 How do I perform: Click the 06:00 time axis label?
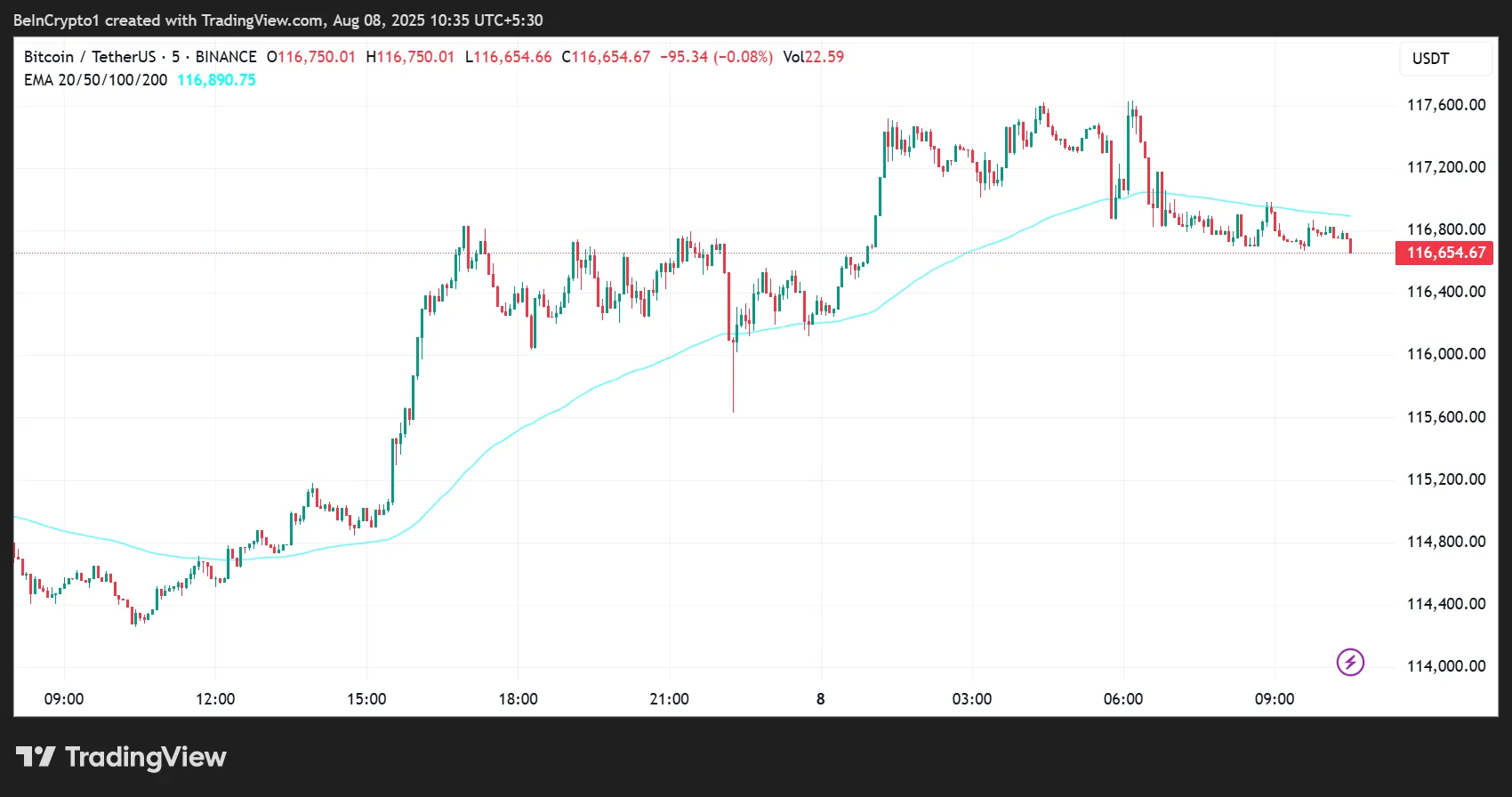point(1123,699)
